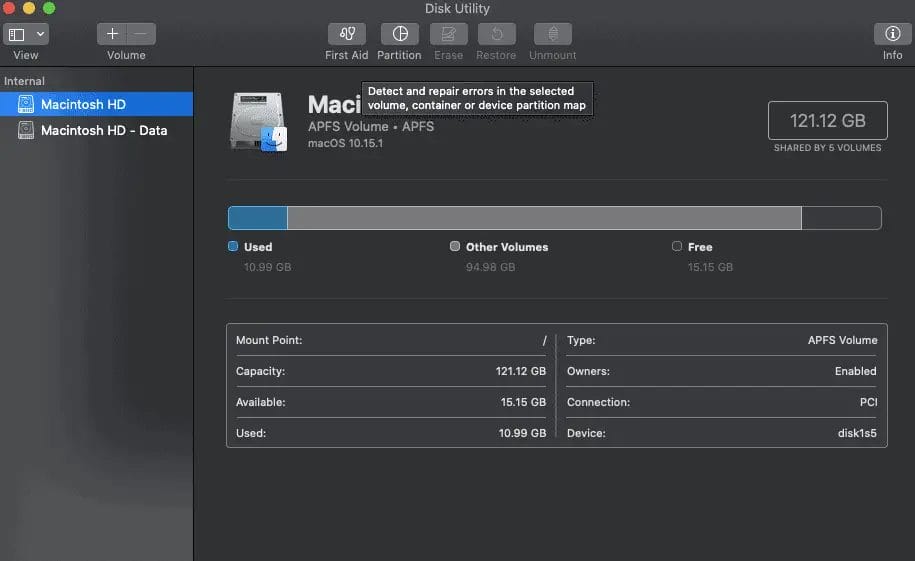Click the Partition pie icon

pos(400,34)
